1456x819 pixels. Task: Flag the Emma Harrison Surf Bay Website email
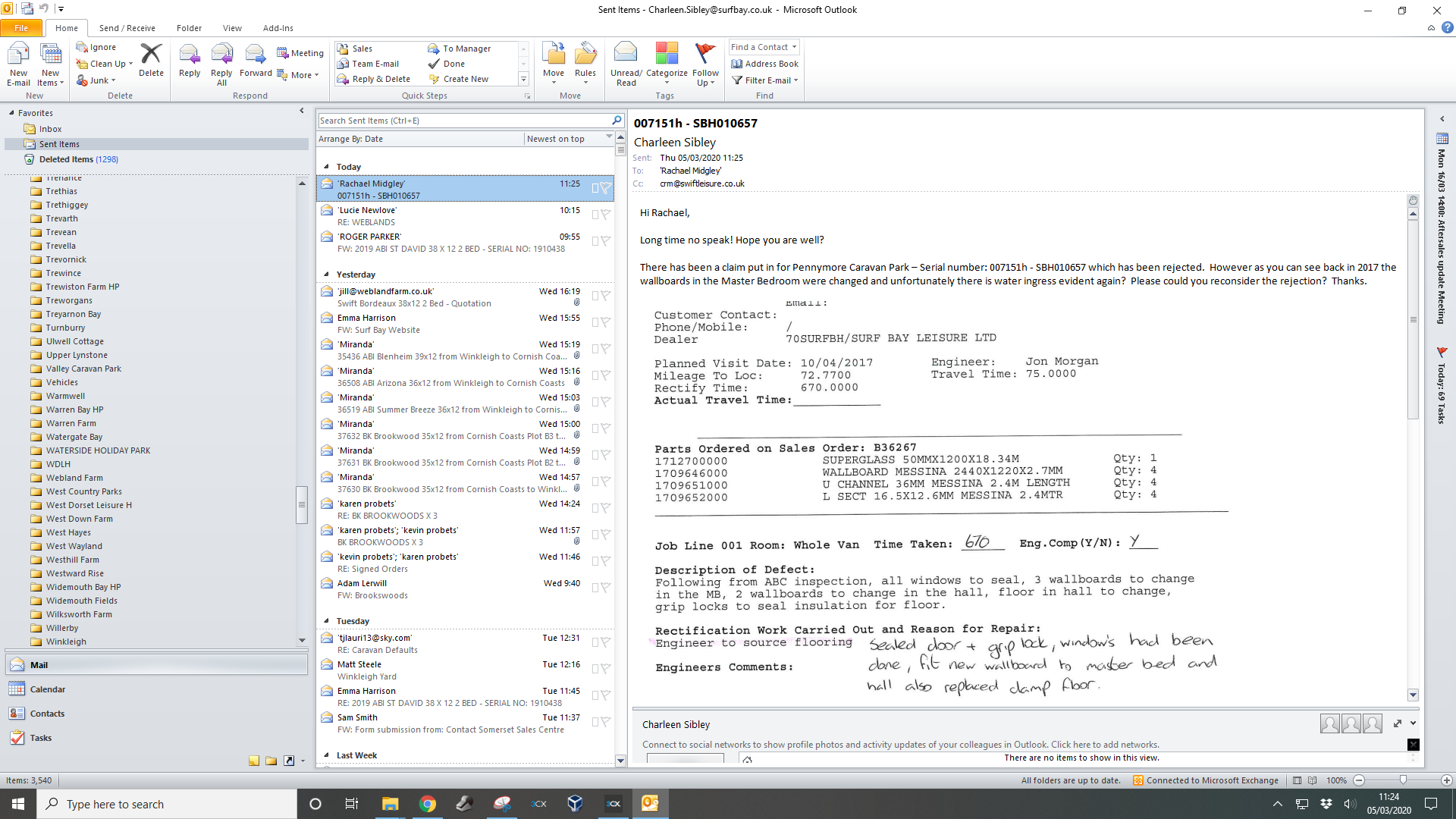(x=606, y=322)
